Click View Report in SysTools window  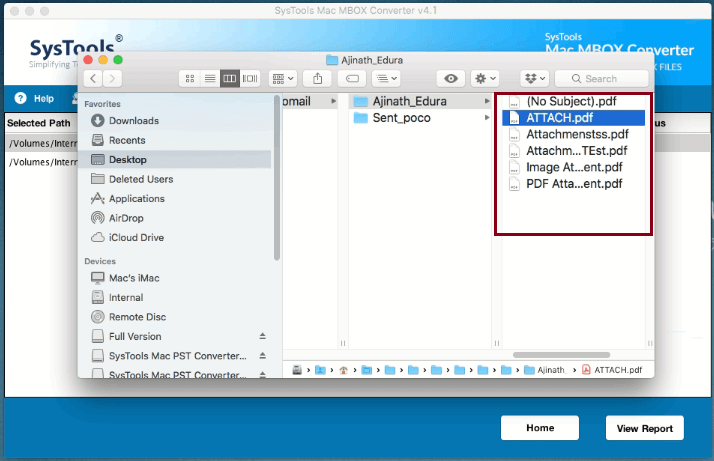644,428
